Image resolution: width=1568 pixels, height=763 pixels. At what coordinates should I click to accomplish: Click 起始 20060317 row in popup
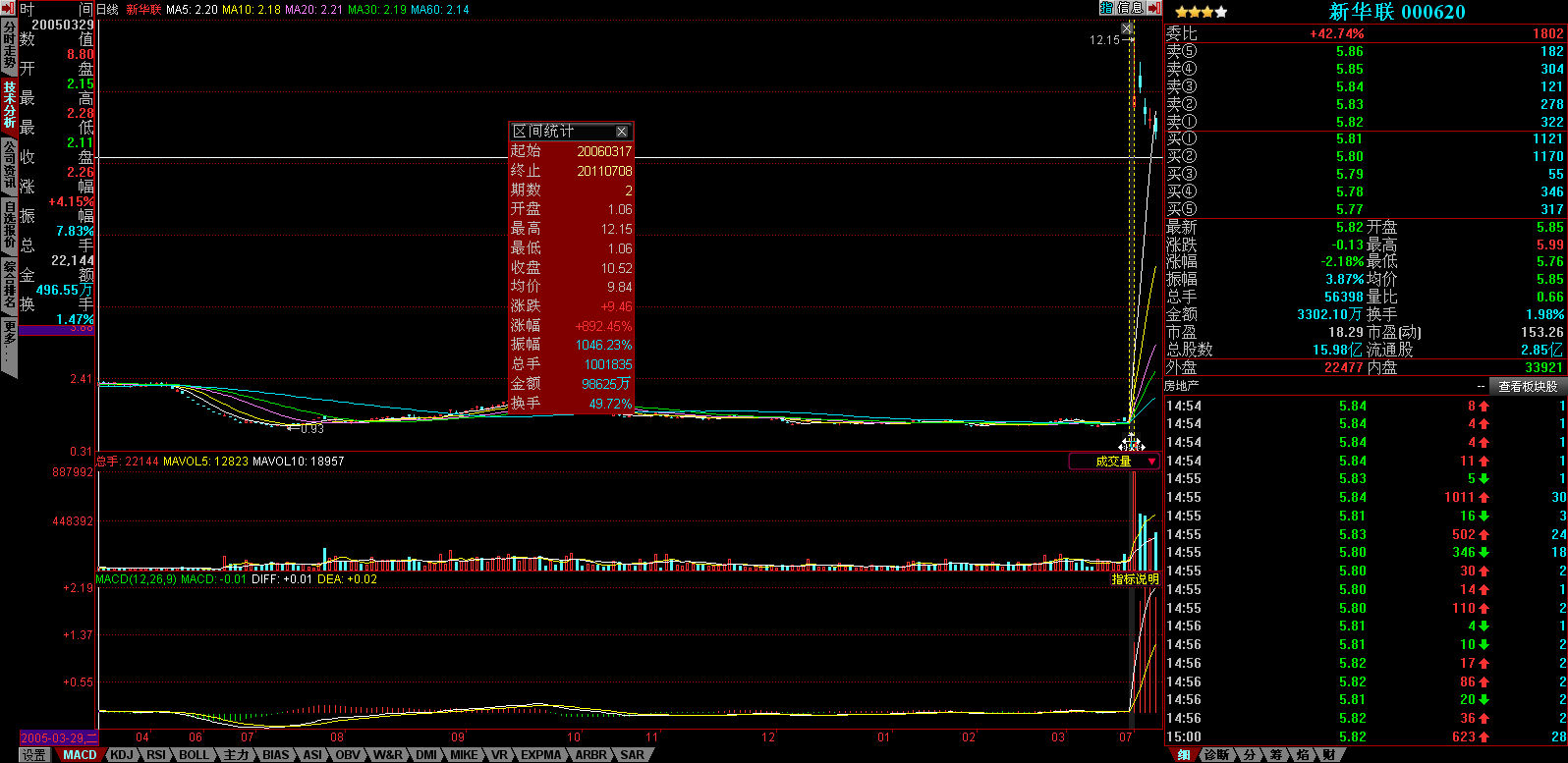[572, 151]
